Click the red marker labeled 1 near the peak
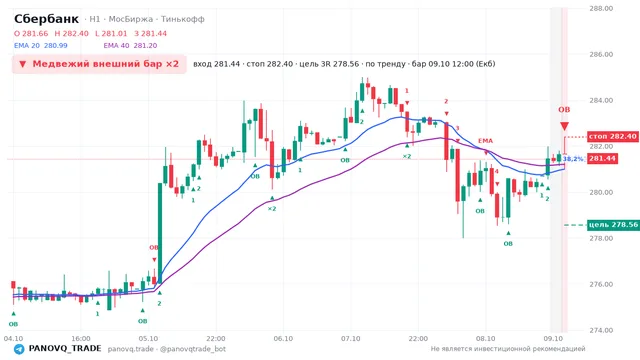Image resolution: width=640 pixels, height=360 pixels. coord(407,91)
